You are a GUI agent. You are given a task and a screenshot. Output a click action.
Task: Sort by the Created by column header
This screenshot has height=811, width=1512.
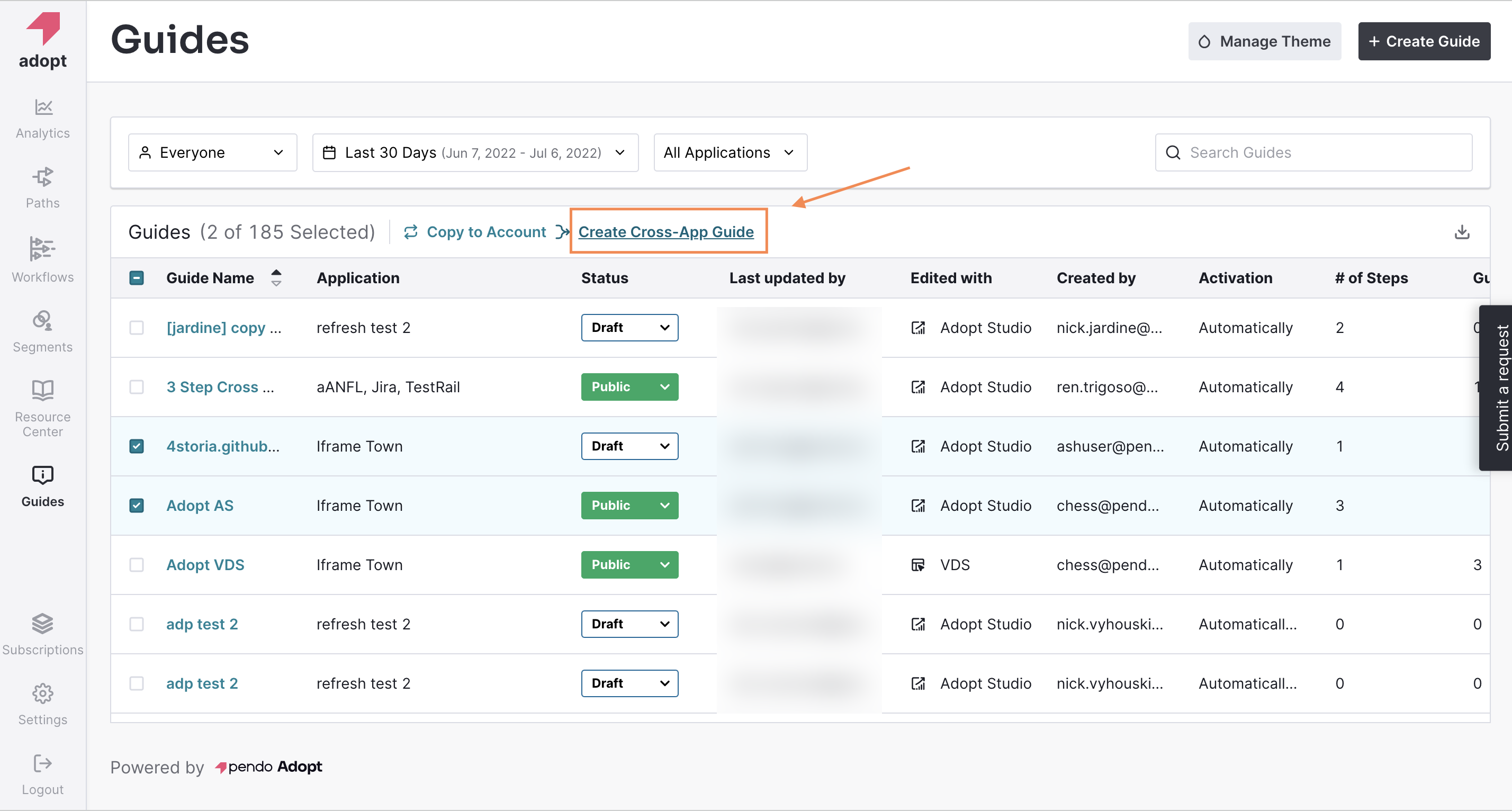tap(1096, 277)
